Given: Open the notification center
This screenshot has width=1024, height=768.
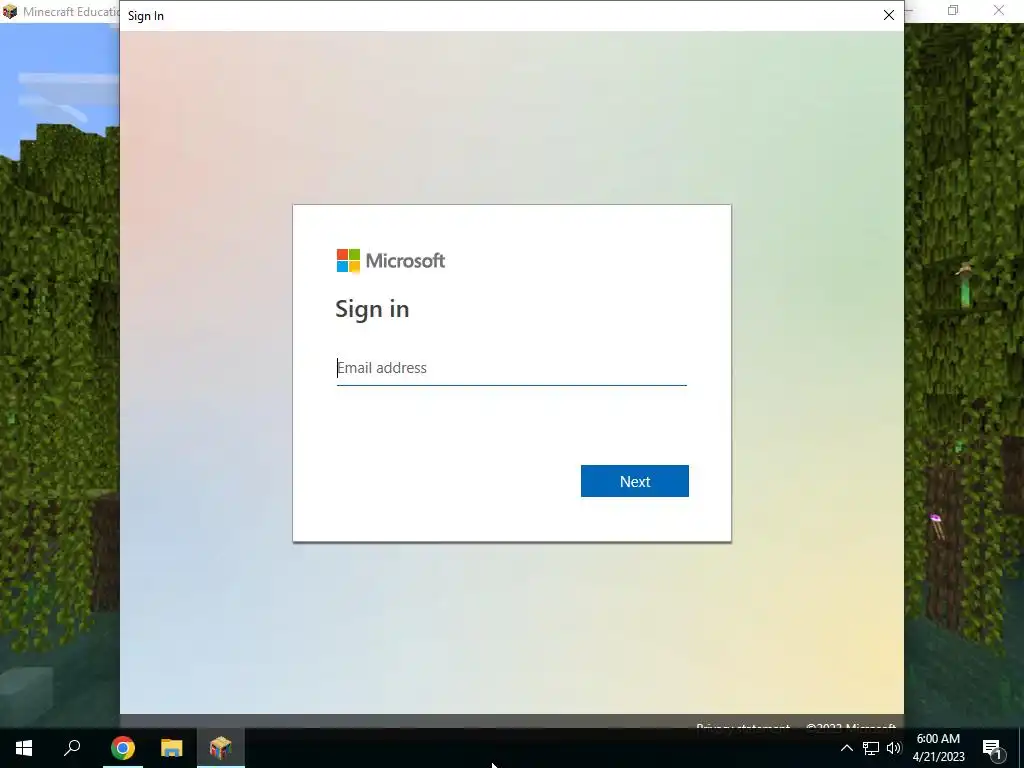Looking at the screenshot, I should [x=993, y=748].
